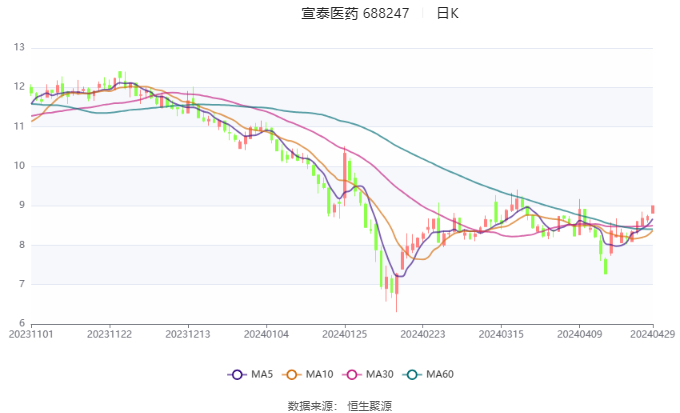
Task: Click the MA60 legend text label
Action: click(441, 374)
